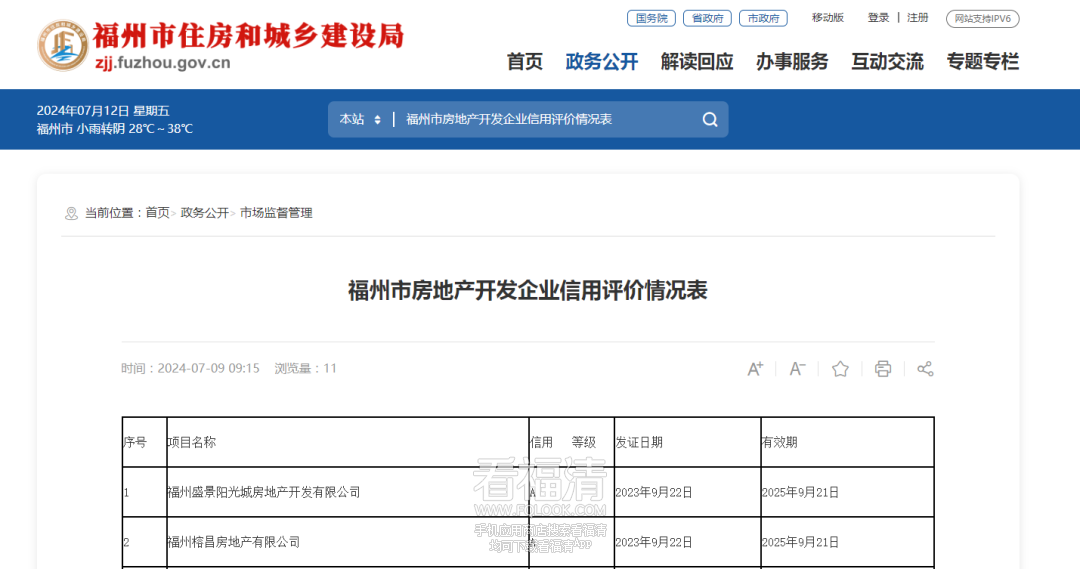
Task: Open the 本站 search scope dropdown
Action: (360, 119)
